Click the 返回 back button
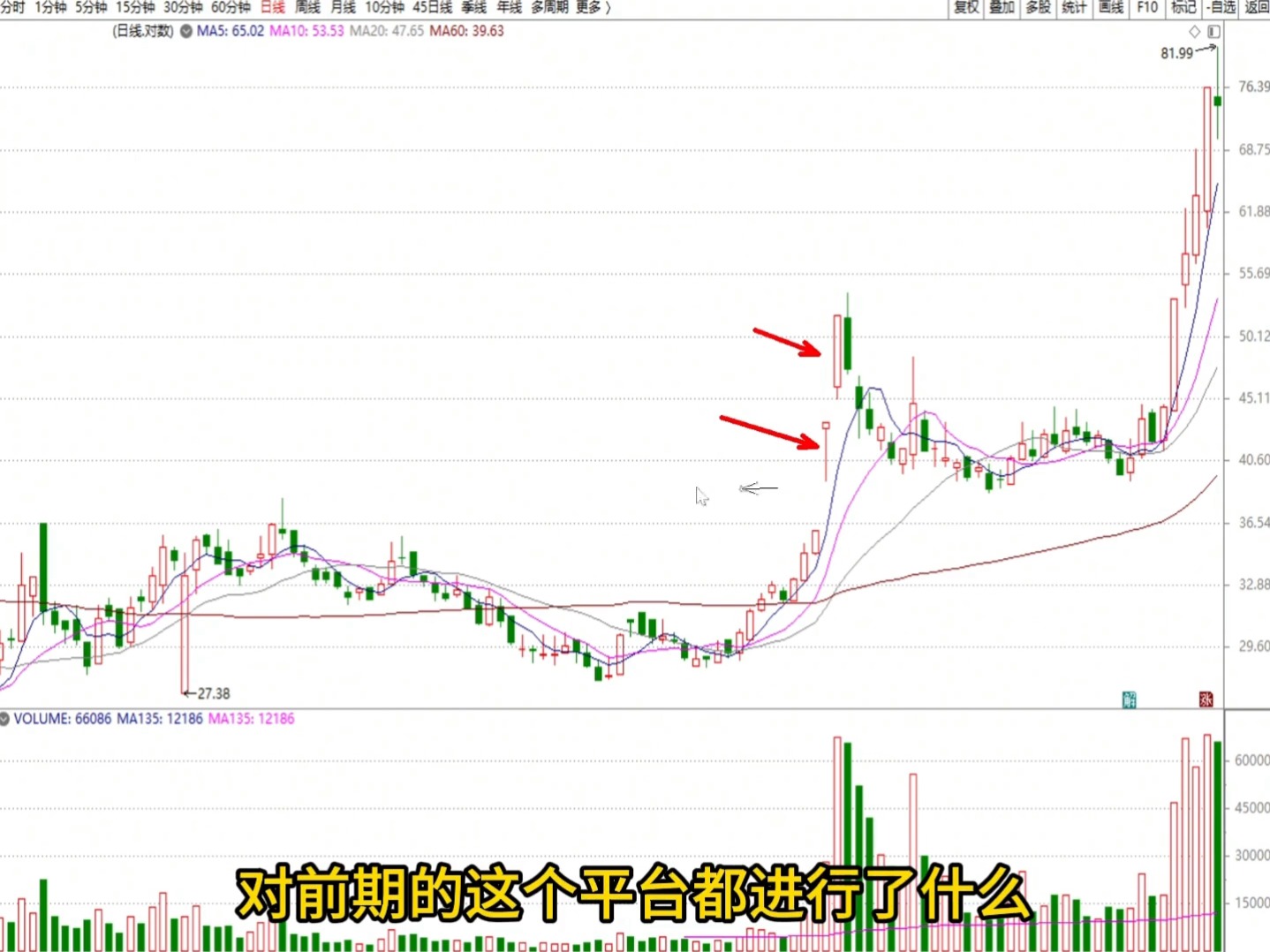1270x952 pixels. [1257, 7]
